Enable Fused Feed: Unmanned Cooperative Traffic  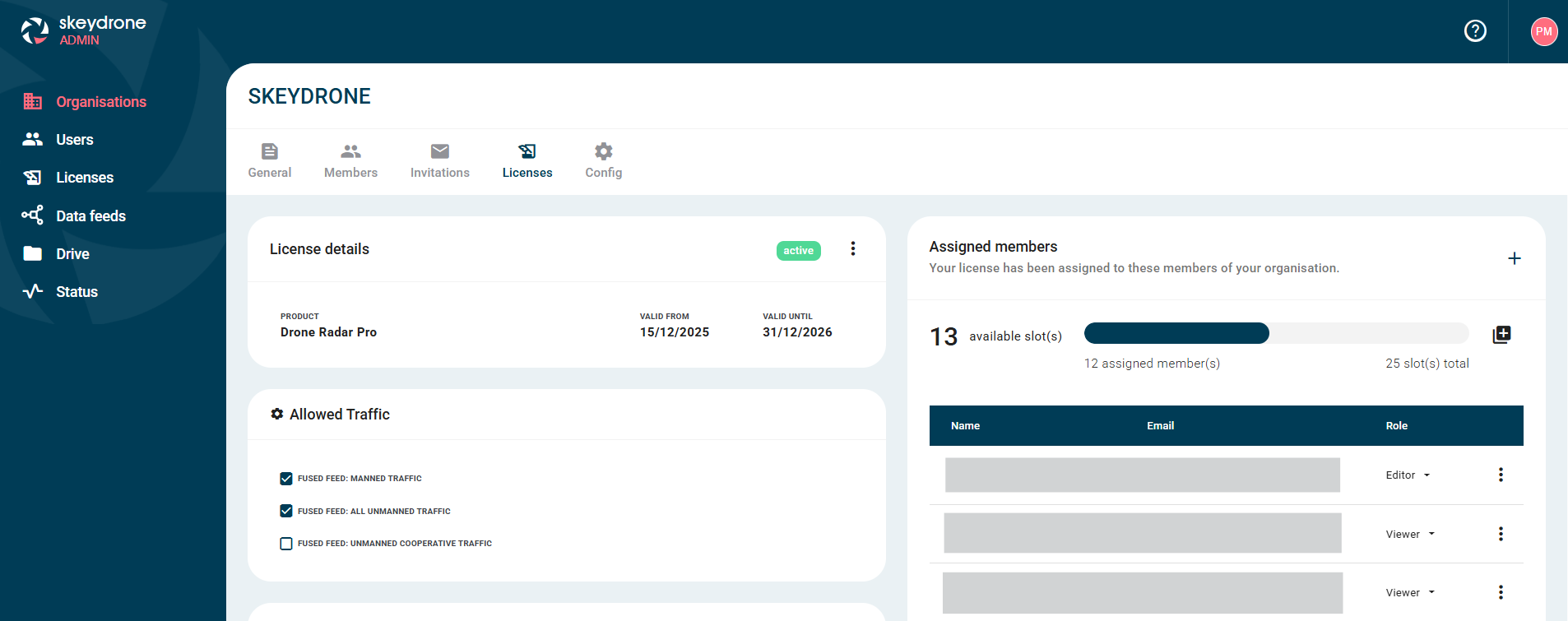pyautogui.click(x=286, y=544)
